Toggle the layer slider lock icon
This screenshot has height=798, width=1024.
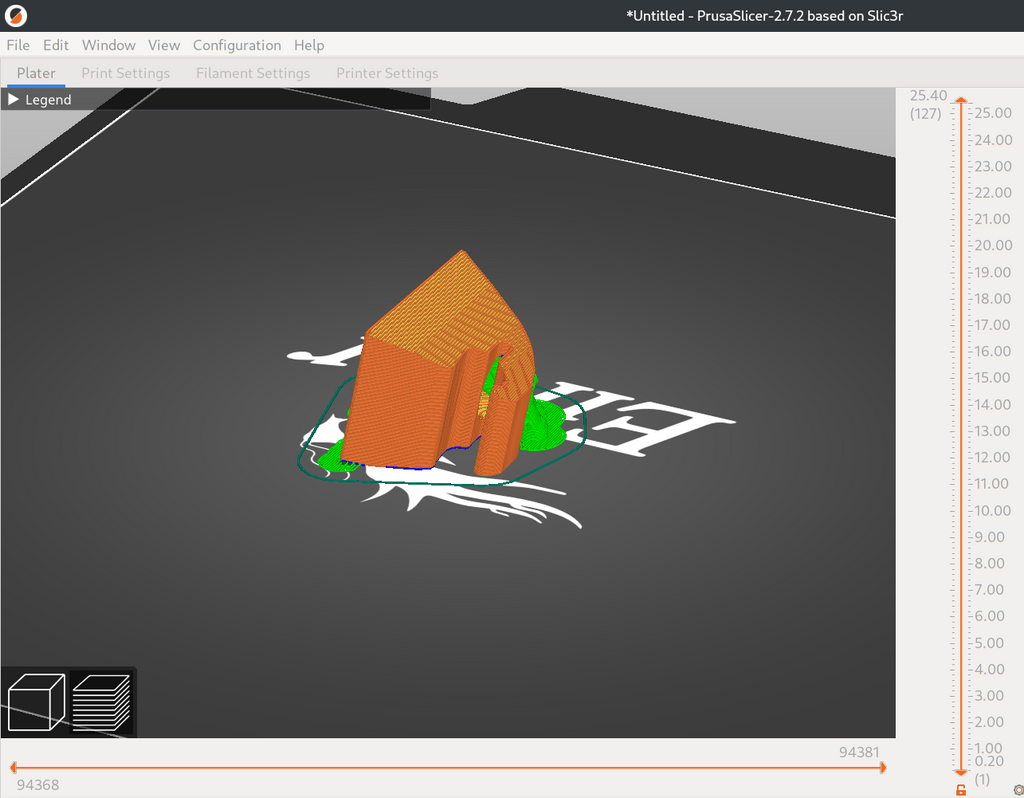[961, 790]
